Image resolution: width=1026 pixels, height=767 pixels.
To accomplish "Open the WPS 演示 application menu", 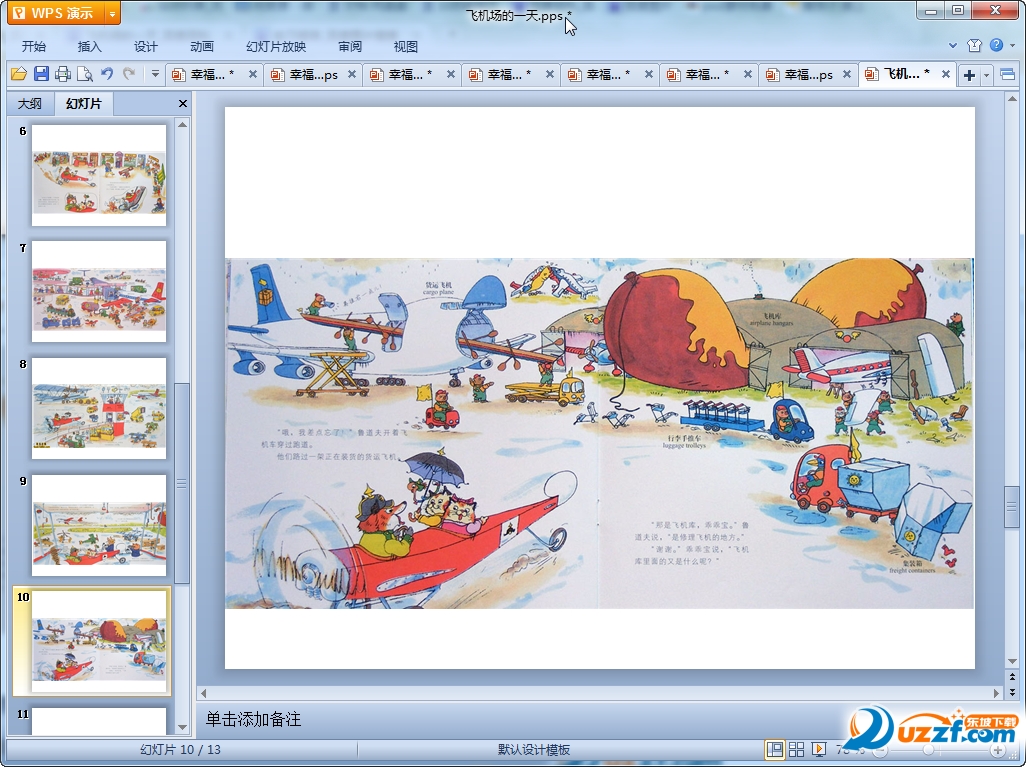I will click(56, 12).
